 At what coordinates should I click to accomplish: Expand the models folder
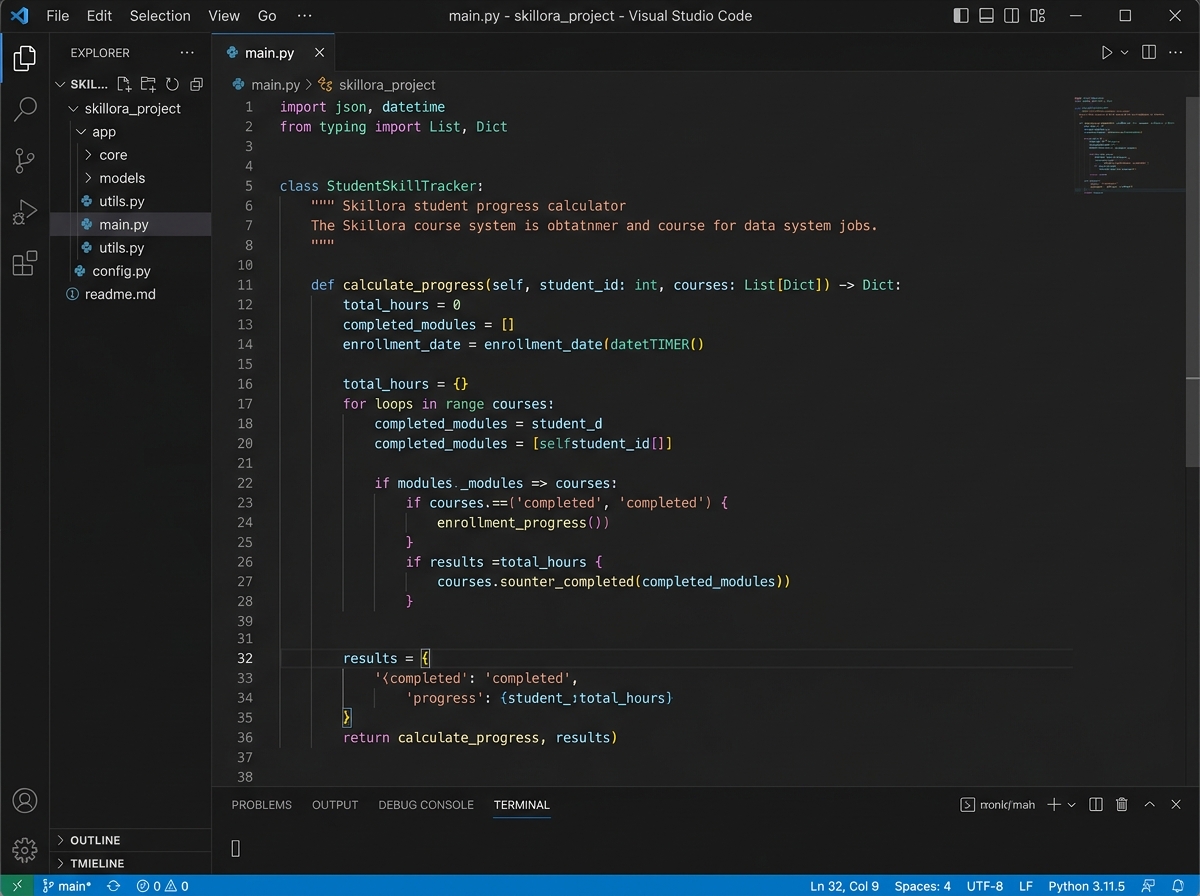click(x=89, y=178)
